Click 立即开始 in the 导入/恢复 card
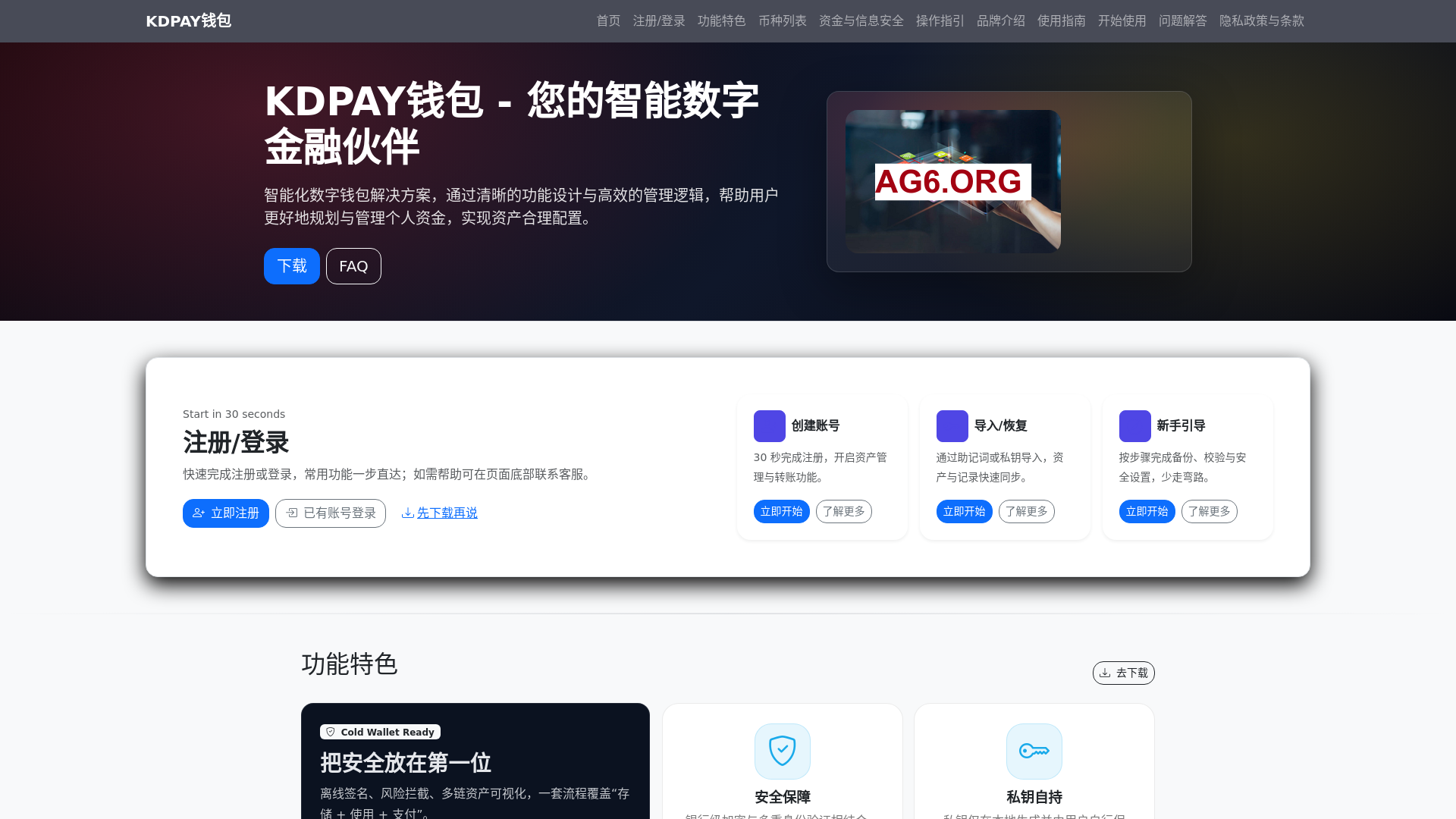Viewport: 1456px width, 819px height. pos(965,512)
